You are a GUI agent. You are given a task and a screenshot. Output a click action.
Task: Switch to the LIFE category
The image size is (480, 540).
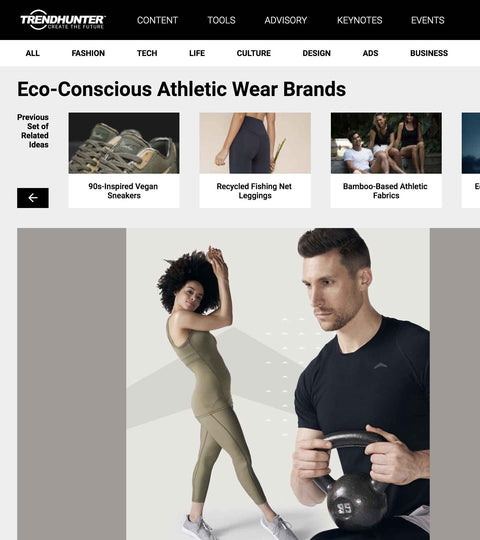pyautogui.click(x=197, y=53)
